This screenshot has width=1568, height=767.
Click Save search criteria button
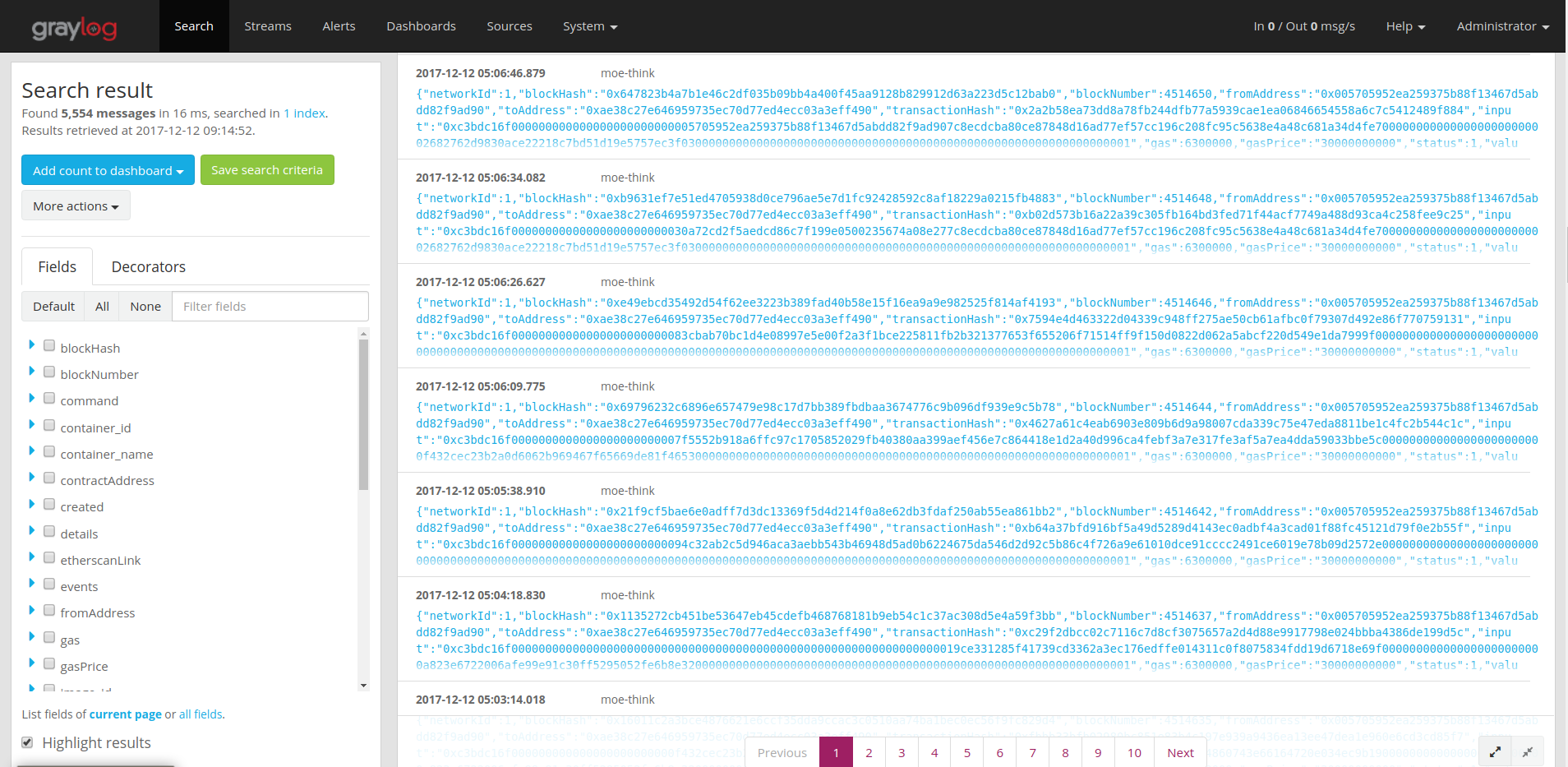[x=267, y=170]
